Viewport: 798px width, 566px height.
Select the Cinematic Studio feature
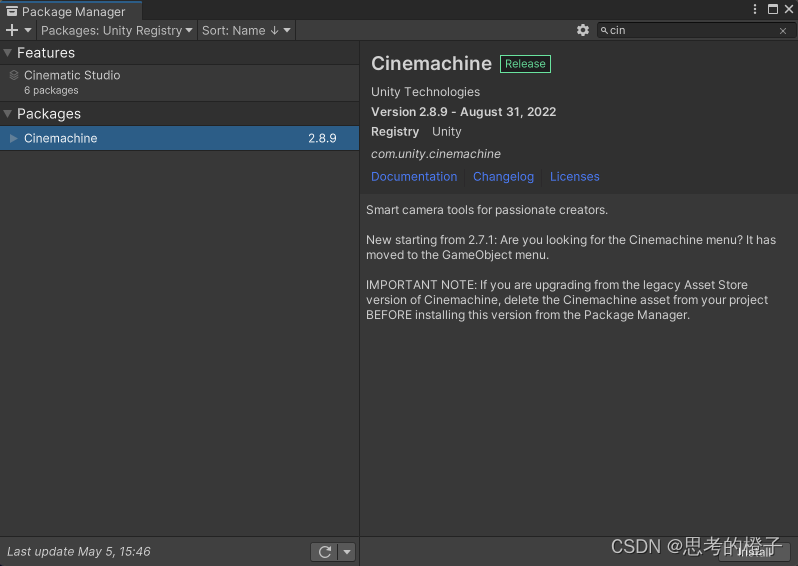point(179,82)
